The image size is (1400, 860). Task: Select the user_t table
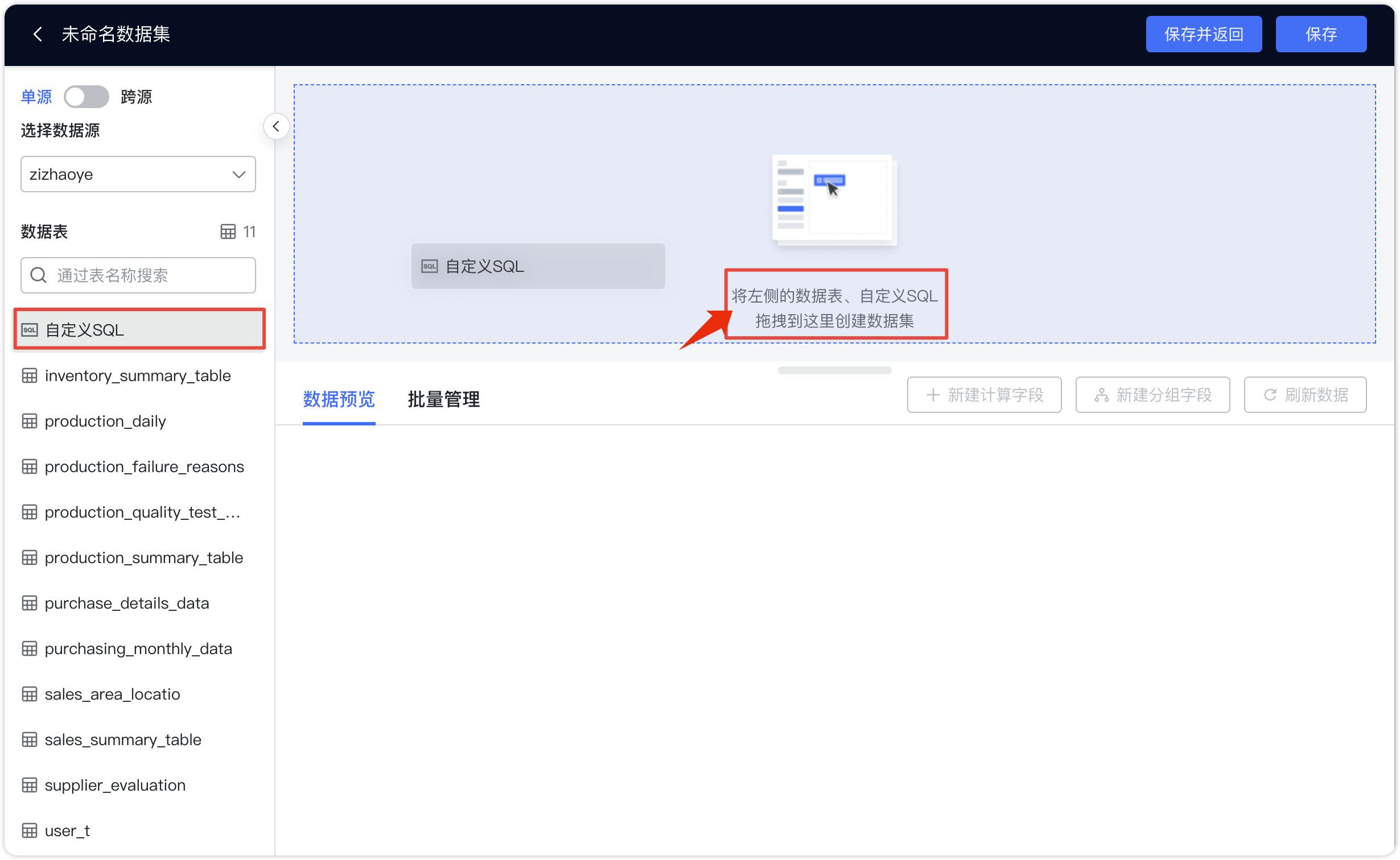click(139, 830)
